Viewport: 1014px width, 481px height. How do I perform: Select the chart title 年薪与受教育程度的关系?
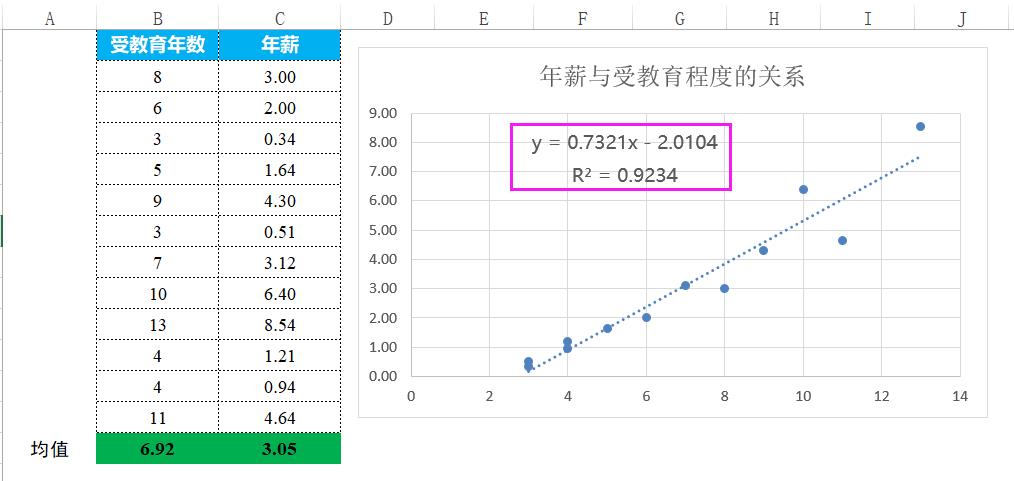pyautogui.click(x=672, y=77)
